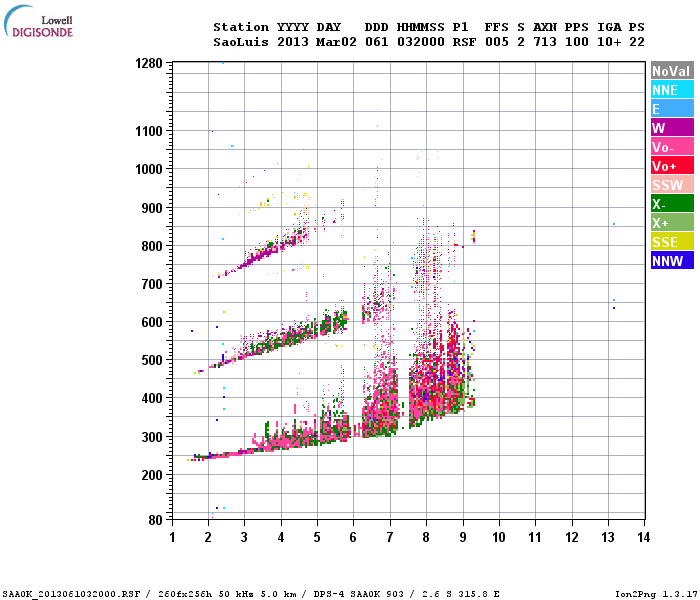Click the 5 MHz frequency axis label
Screen dimensions: 700x600
pos(317,537)
